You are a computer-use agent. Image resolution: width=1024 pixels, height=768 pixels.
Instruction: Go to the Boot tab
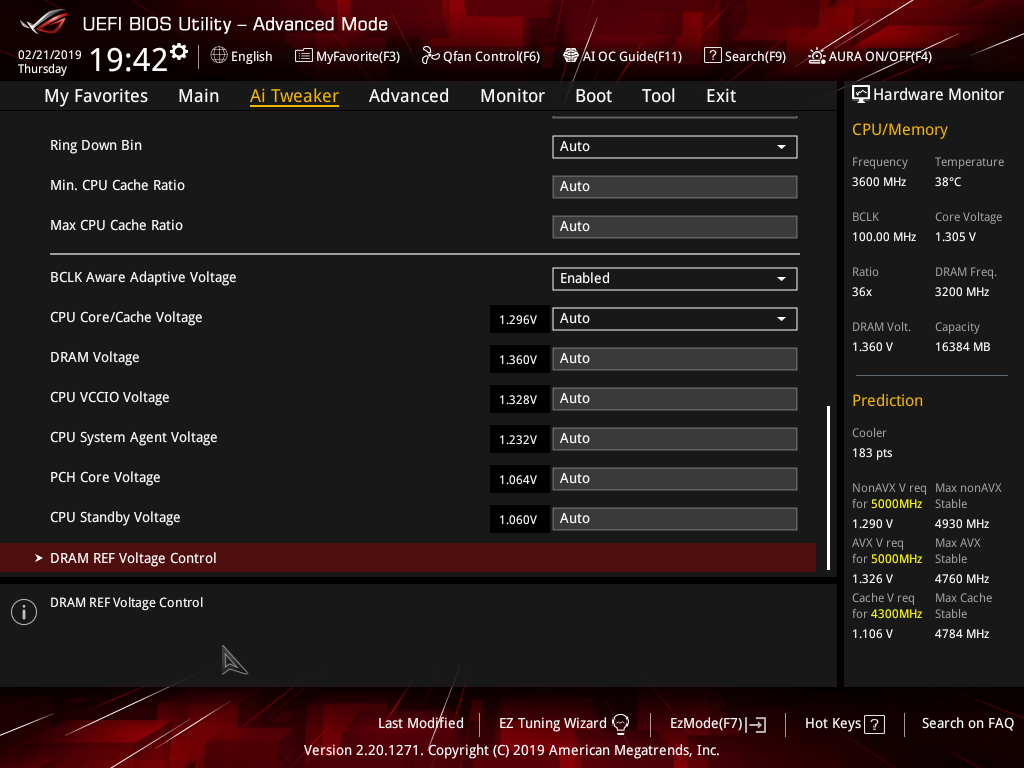(x=593, y=96)
